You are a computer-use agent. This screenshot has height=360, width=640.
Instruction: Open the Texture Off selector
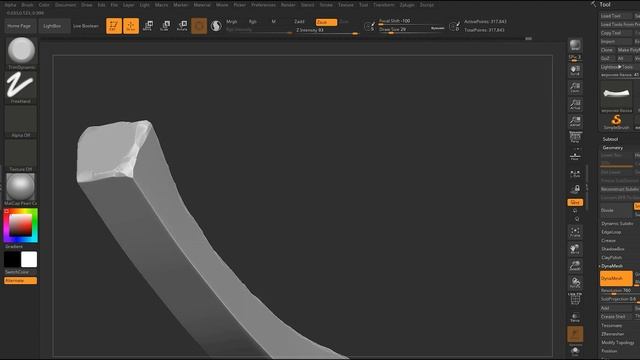point(21,153)
